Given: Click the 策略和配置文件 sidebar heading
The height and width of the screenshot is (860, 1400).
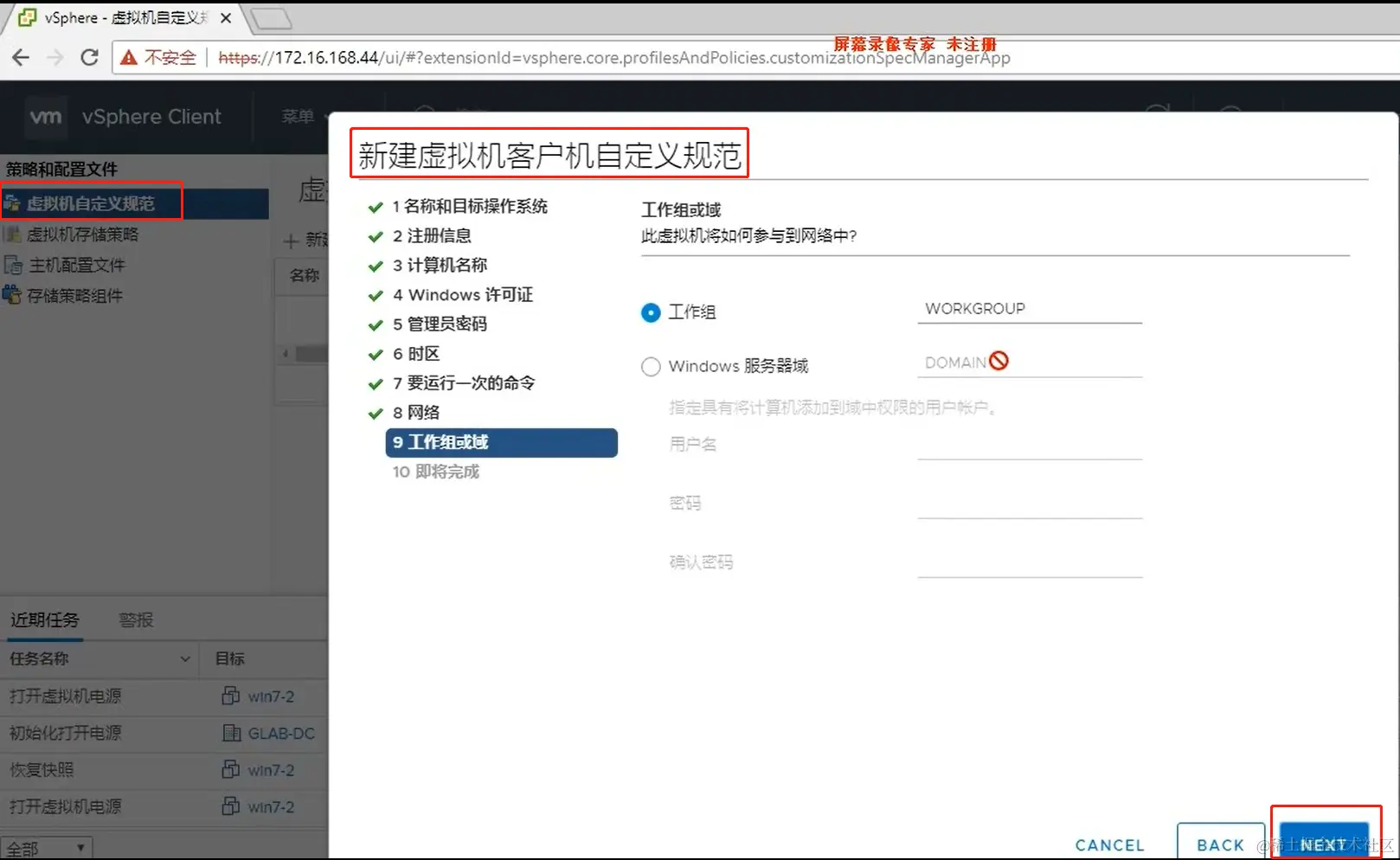Looking at the screenshot, I should 61,169.
